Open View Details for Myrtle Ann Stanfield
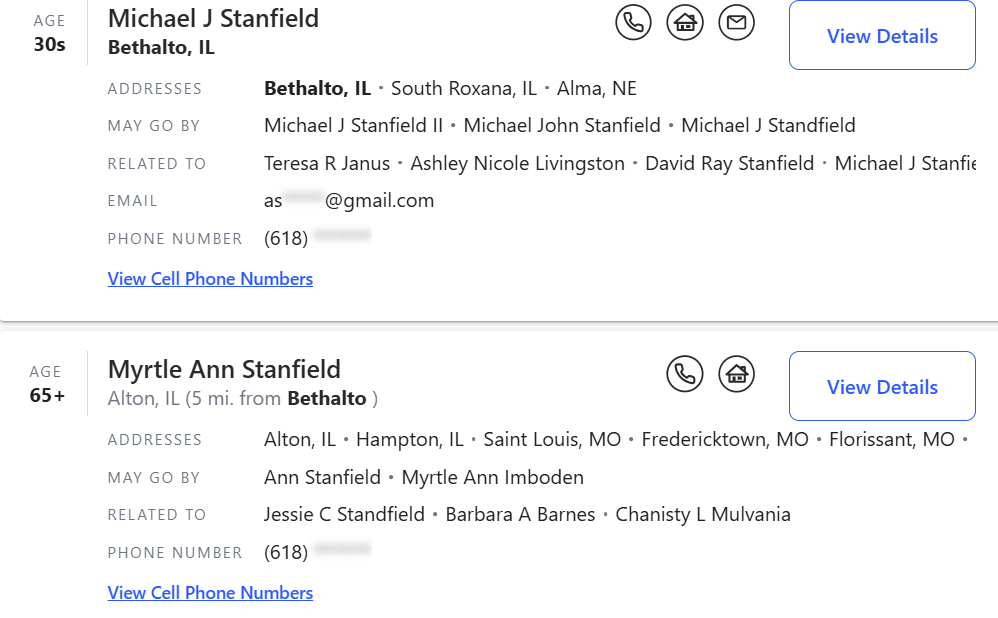 [882, 387]
